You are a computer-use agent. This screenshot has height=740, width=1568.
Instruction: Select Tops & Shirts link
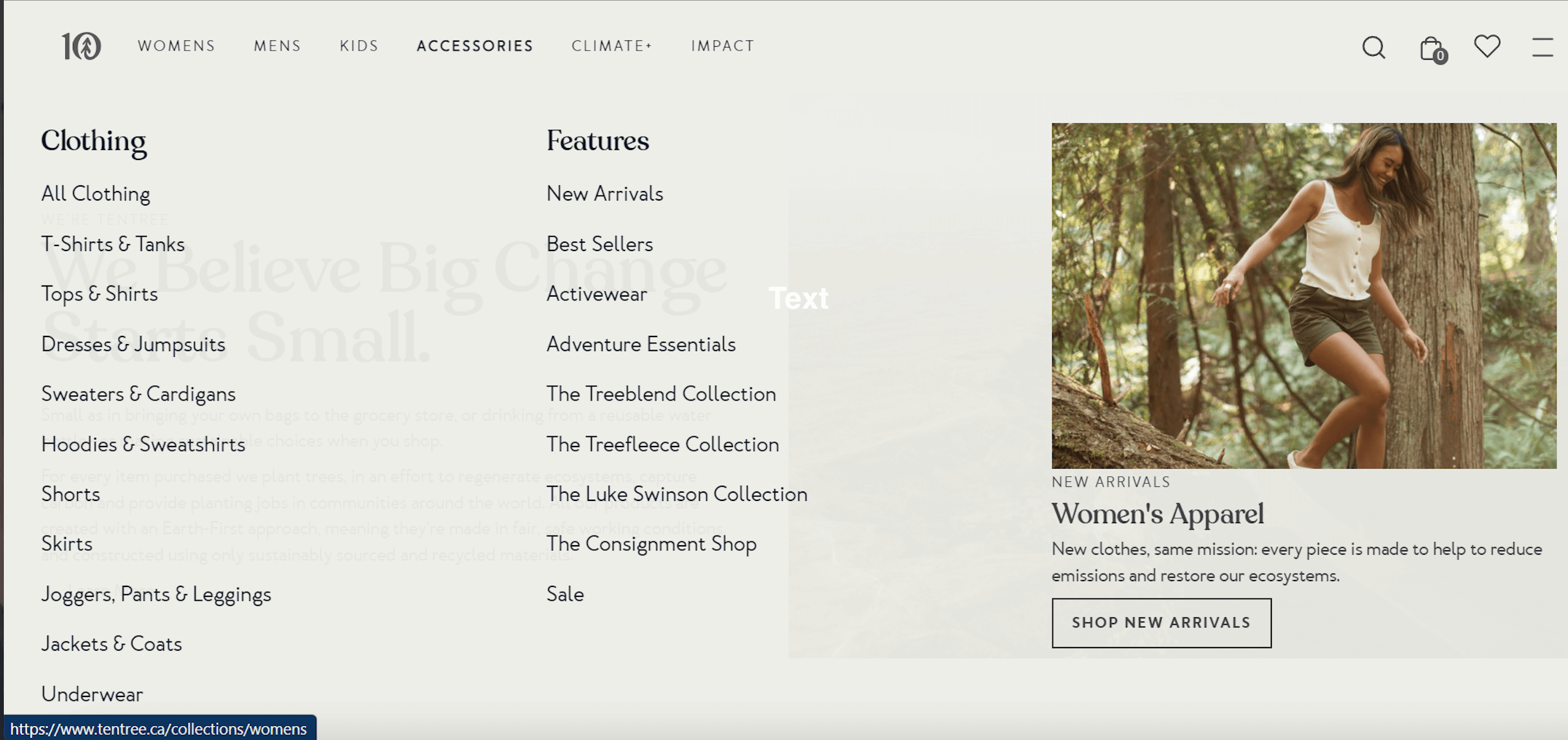99,294
